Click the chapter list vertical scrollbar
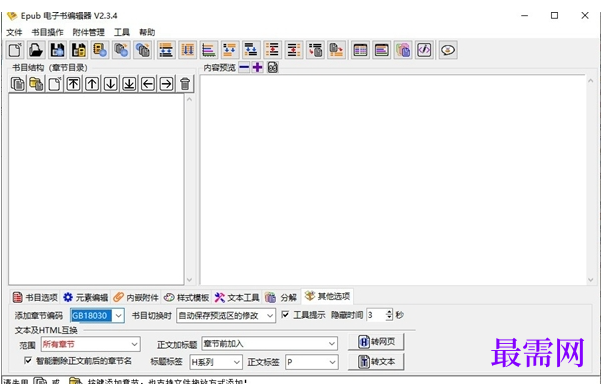The width and height of the screenshot is (603, 384). click(189, 189)
